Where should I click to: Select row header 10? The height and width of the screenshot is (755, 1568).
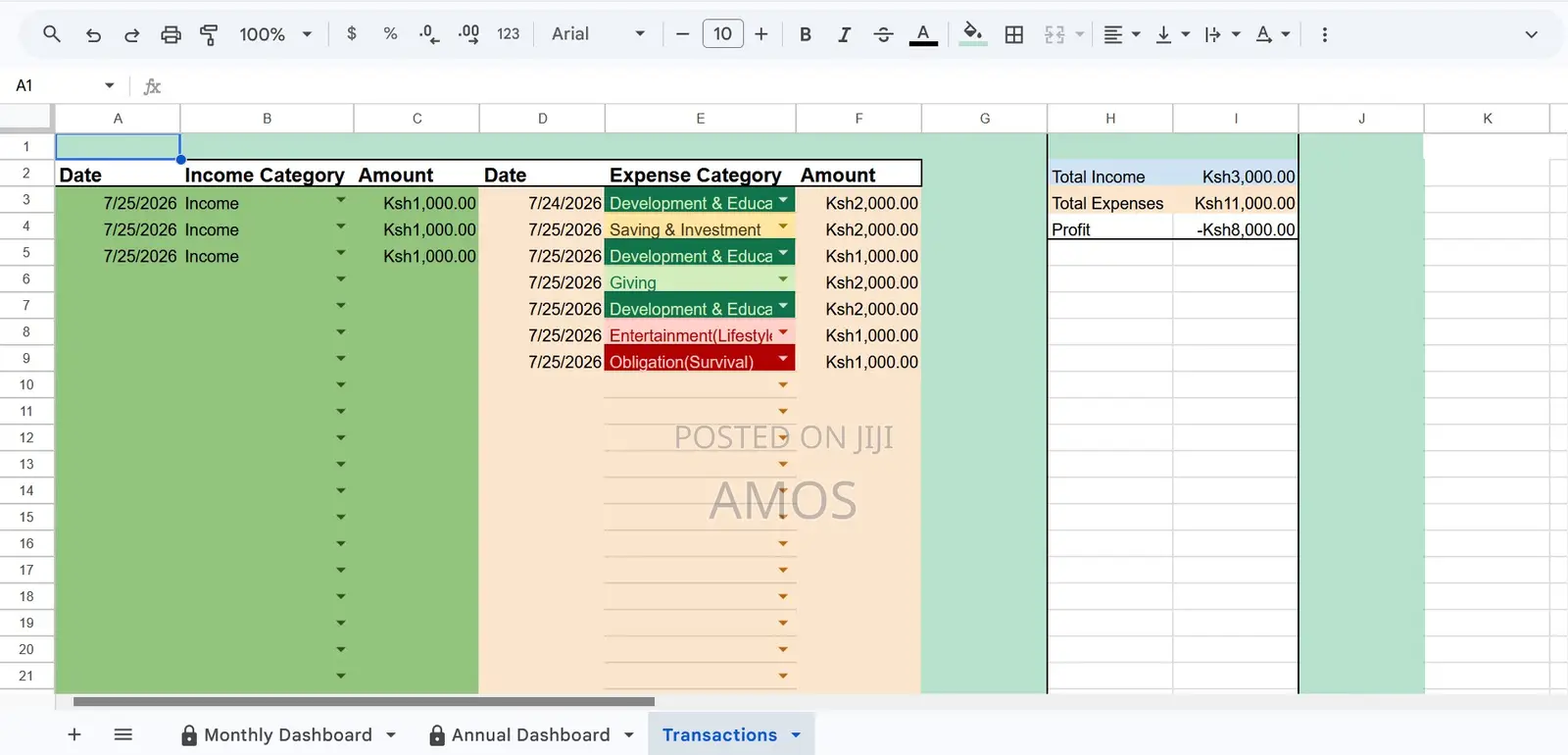pyautogui.click(x=26, y=384)
